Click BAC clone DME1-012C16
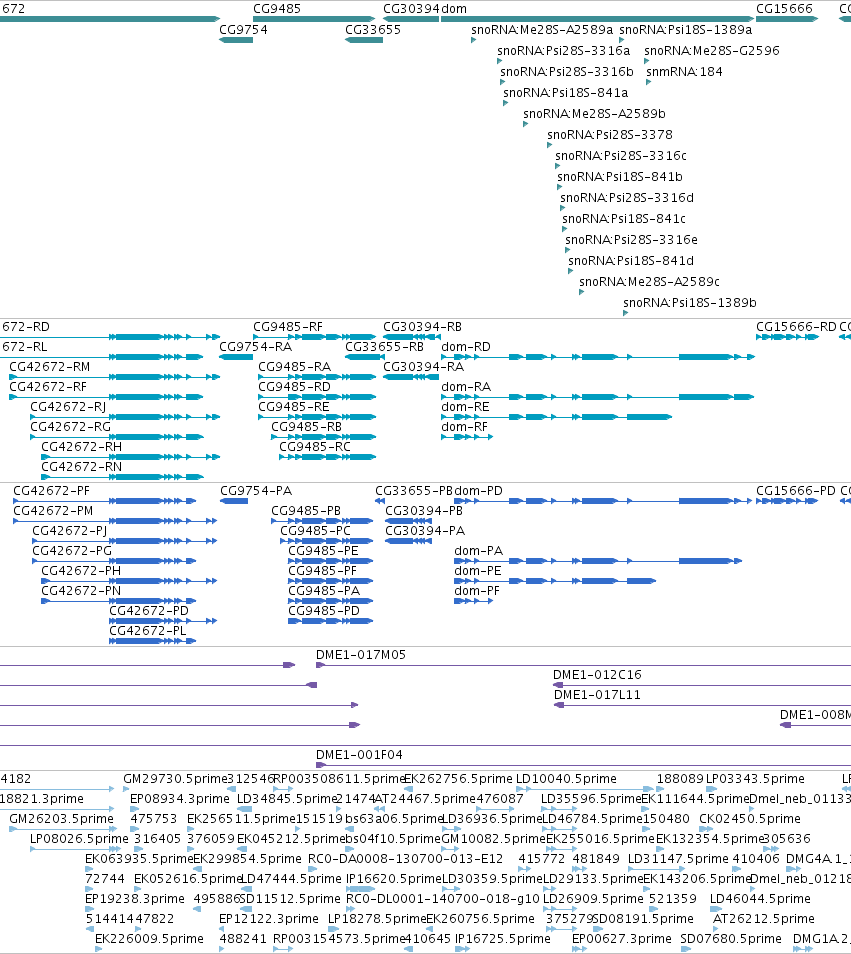 [x=597, y=675]
